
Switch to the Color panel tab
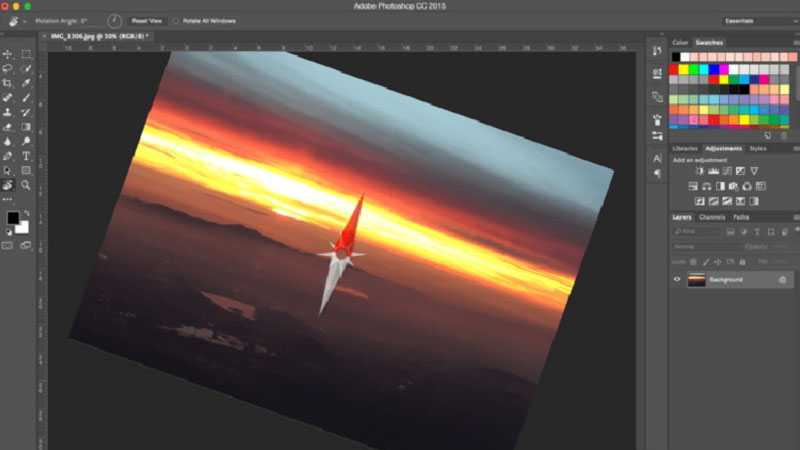(680, 43)
